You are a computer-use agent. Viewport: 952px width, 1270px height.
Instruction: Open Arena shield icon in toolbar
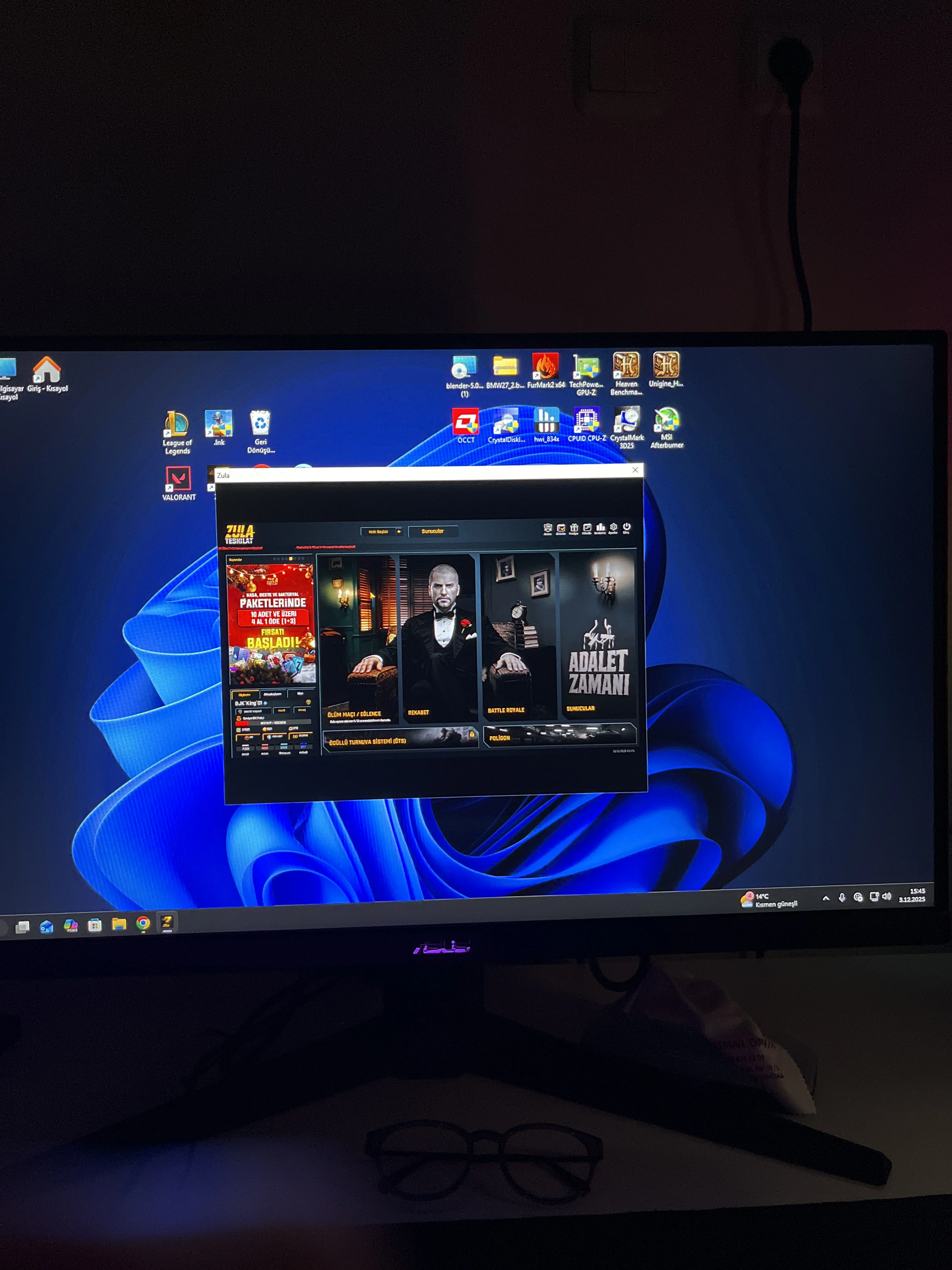548,528
